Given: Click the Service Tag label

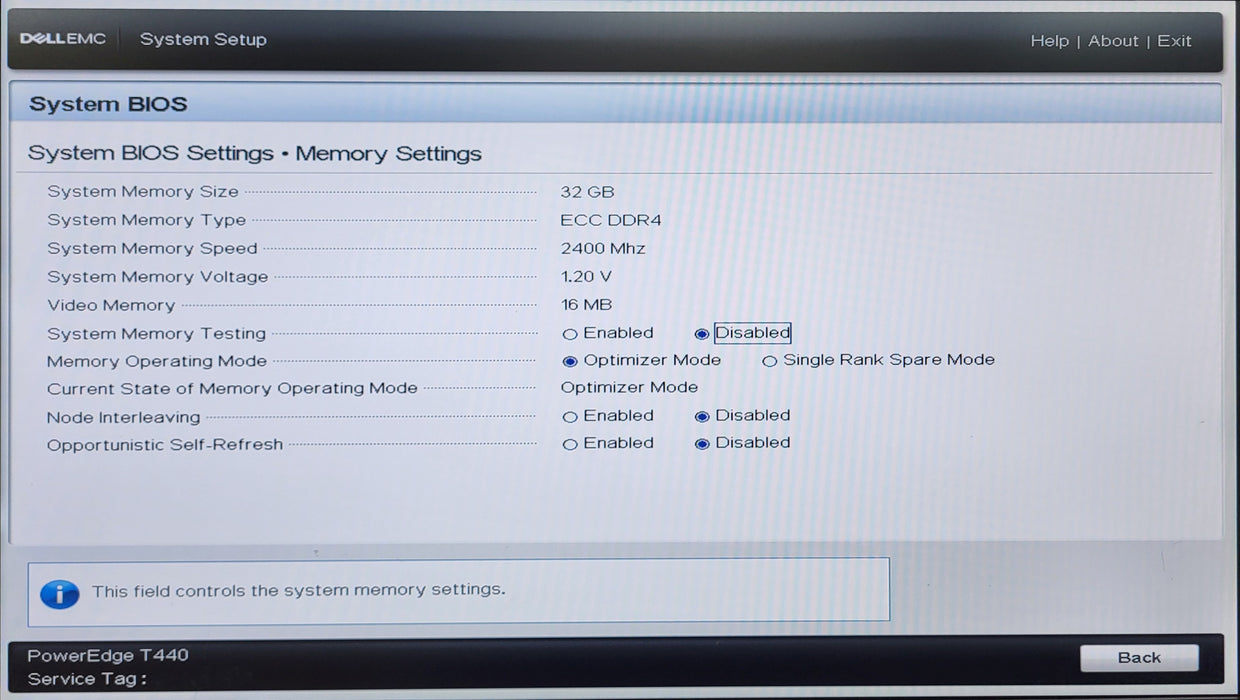Looking at the screenshot, I should tap(87, 679).
